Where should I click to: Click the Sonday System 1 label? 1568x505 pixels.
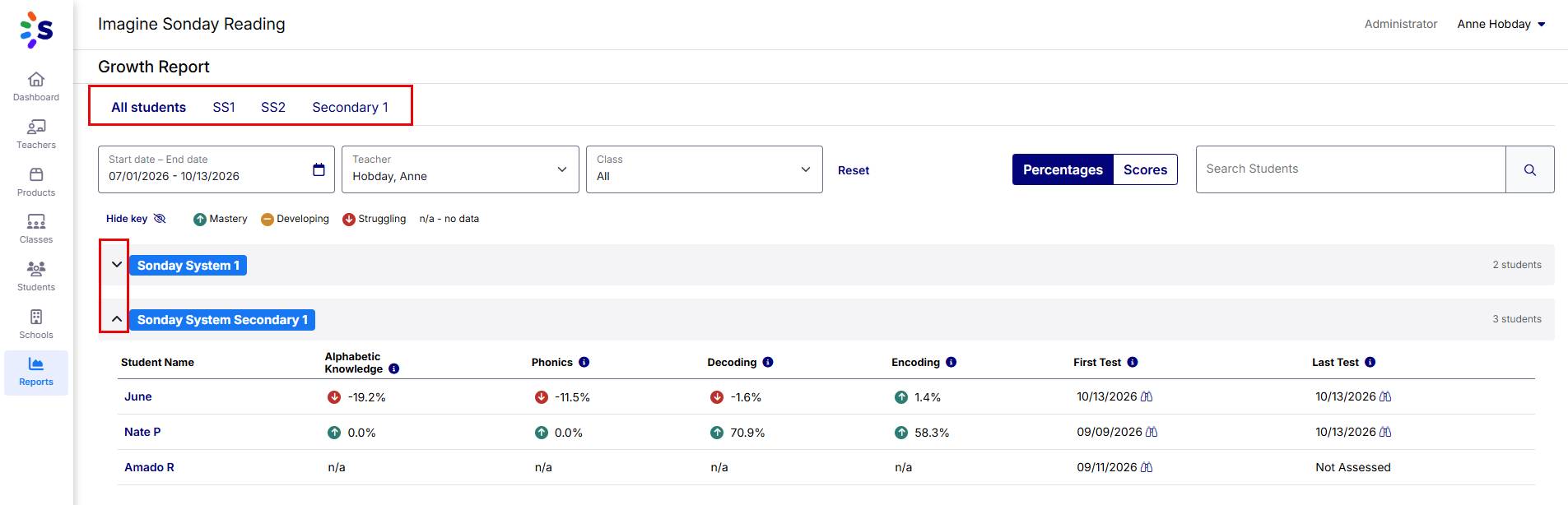point(188,266)
